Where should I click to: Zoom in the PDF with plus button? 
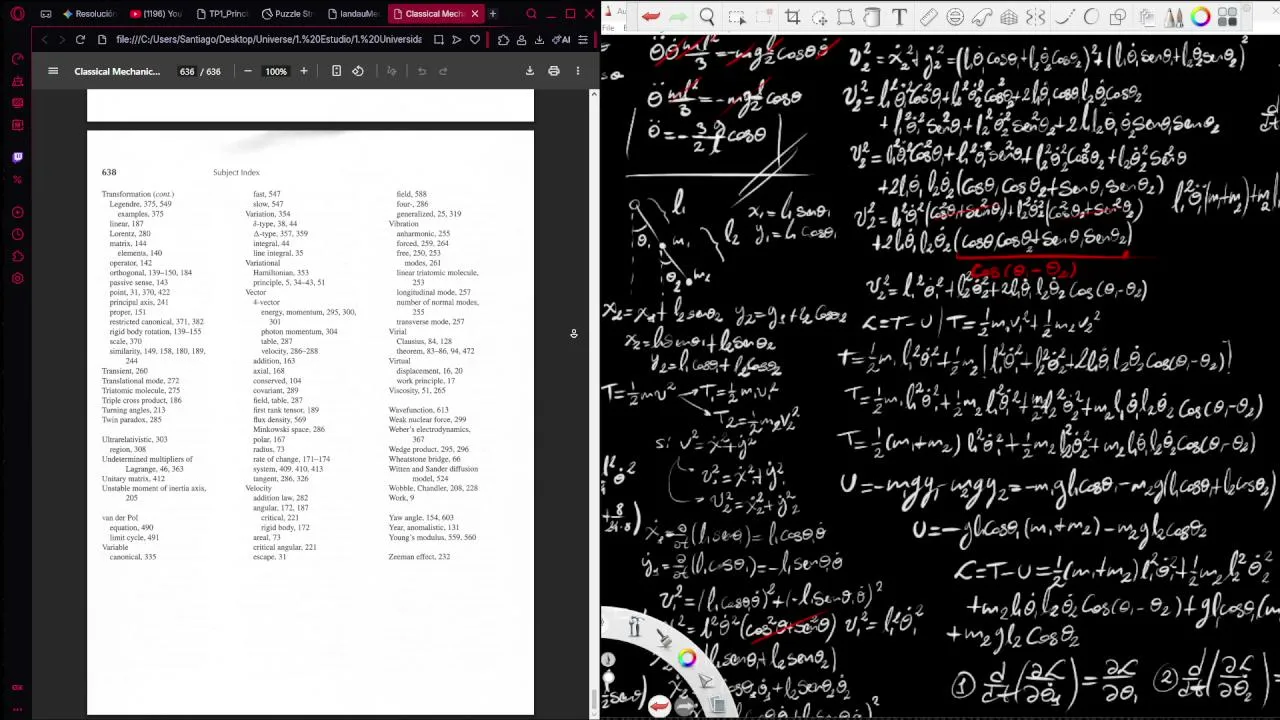click(304, 71)
